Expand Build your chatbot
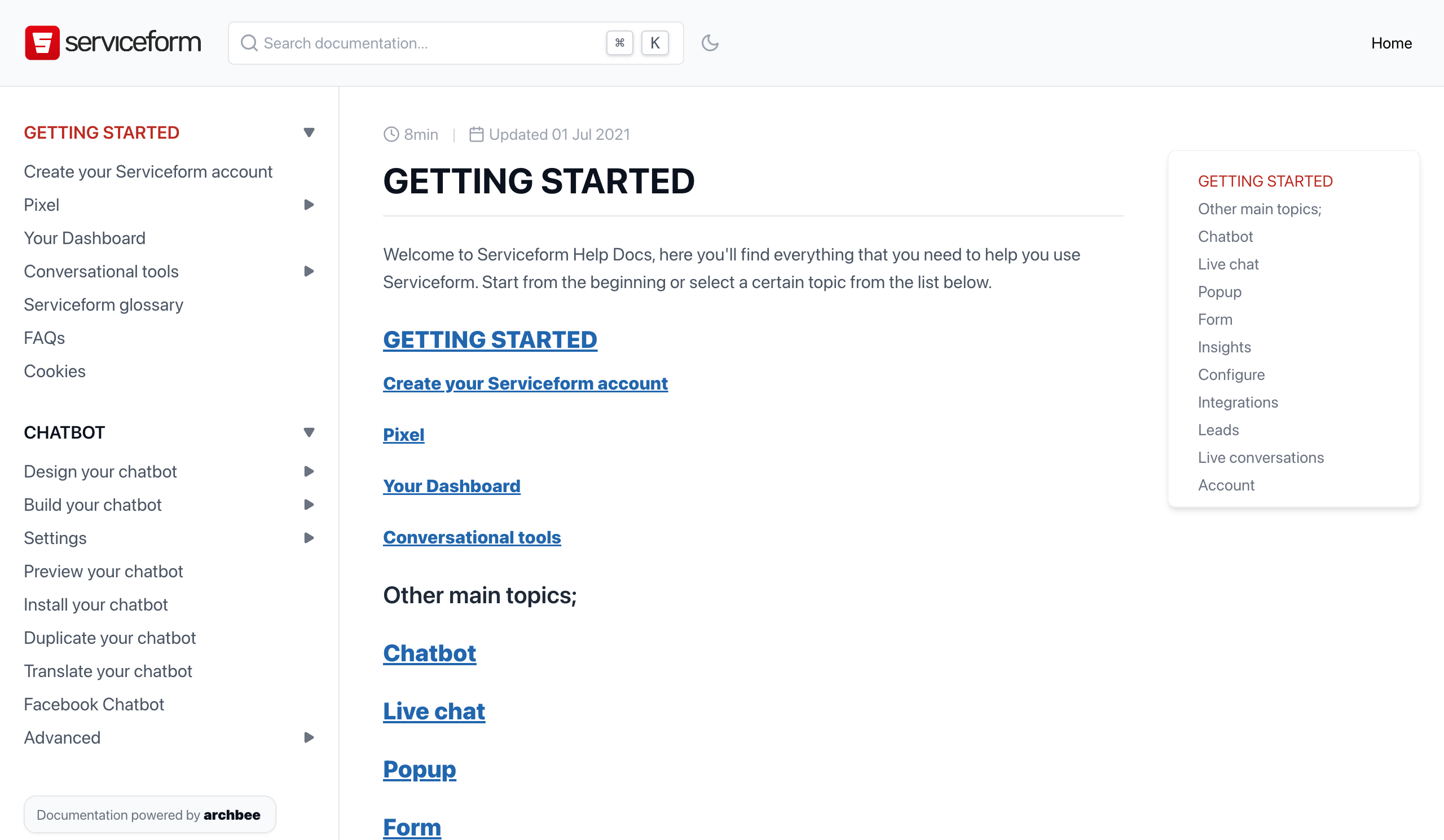Image resolution: width=1444 pixels, height=840 pixels. [x=309, y=505]
